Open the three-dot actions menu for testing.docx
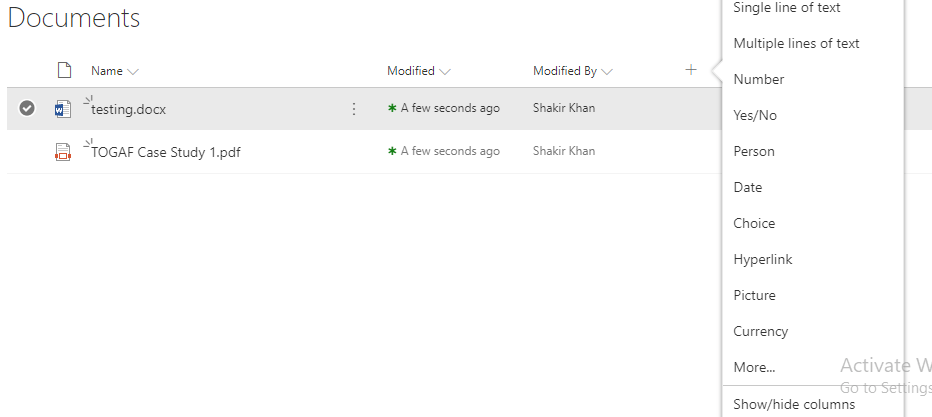Image resolution: width=932 pixels, height=417 pixels. click(353, 109)
